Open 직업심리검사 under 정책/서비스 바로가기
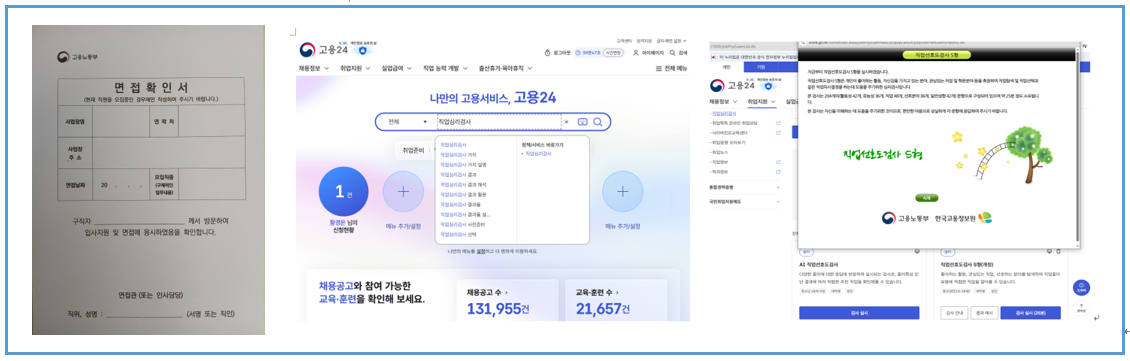 538,153
